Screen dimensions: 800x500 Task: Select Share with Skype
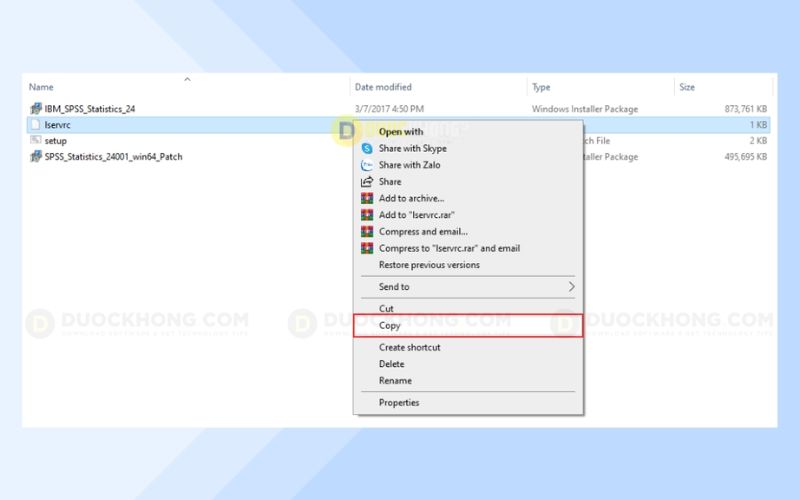click(x=412, y=148)
